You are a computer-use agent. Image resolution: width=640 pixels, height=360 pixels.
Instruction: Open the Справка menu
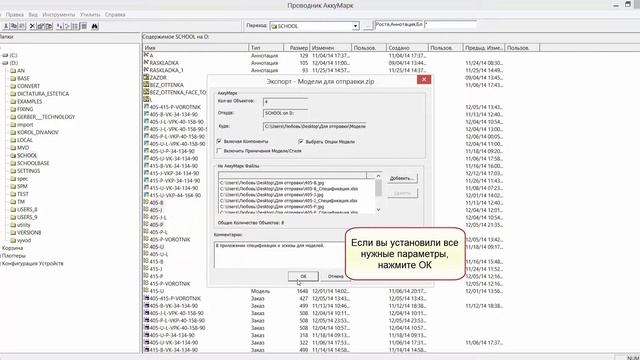(x=115, y=14)
